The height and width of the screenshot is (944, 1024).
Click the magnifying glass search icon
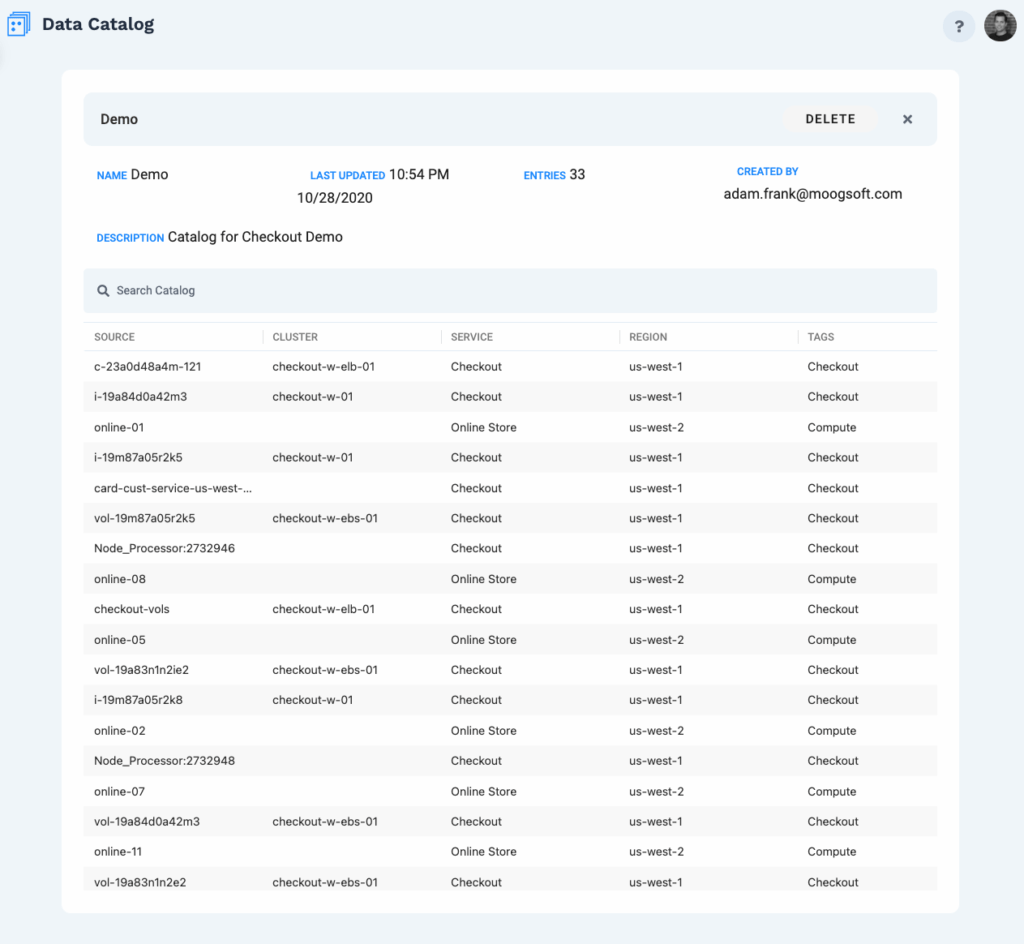(103, 290)
